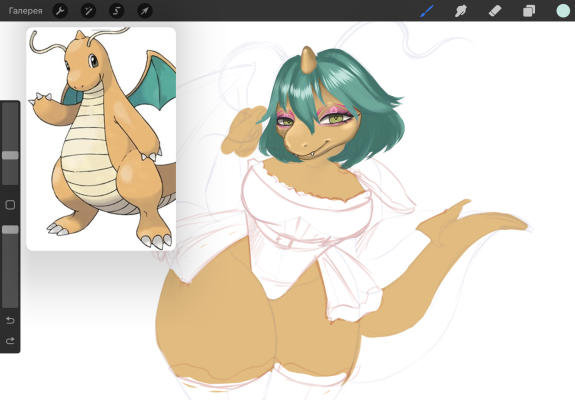
Task: Open the Галерея gallery
Action: coord(25,11)
